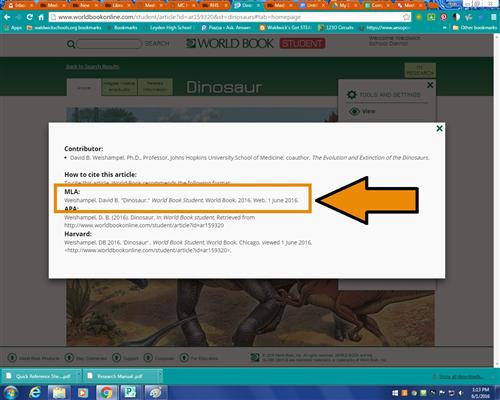500x400 pixels.
Task: Bookmark this page with the star icon
Action: click(406, 17)
